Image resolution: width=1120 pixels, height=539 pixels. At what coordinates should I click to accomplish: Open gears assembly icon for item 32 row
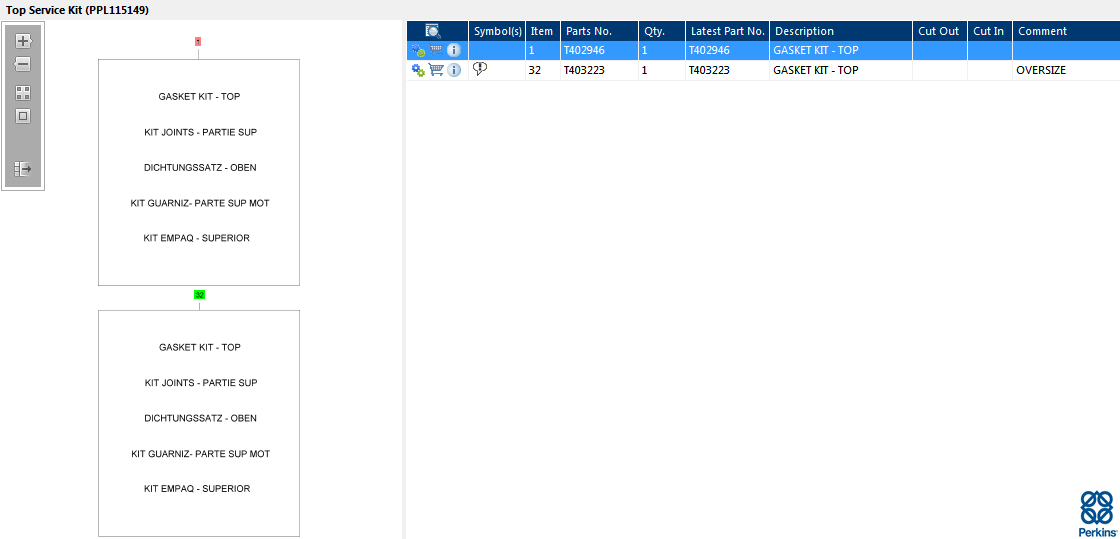(x=419, y=70)
